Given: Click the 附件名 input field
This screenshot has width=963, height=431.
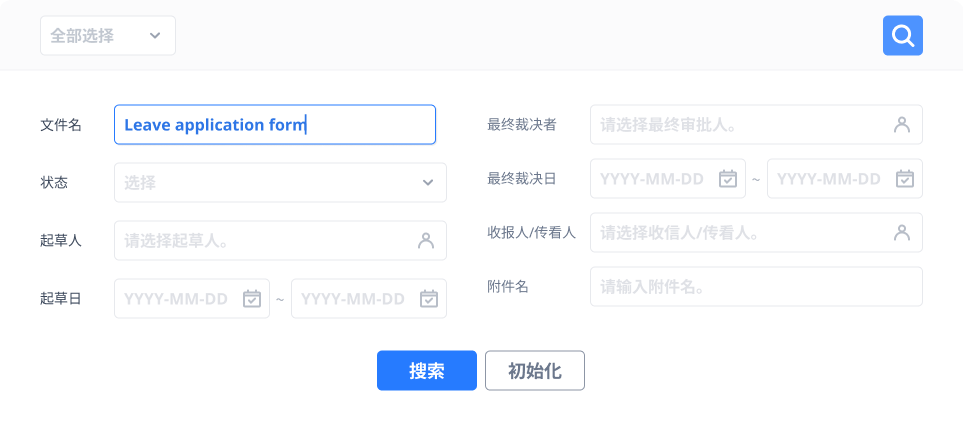Looking at the screenshot, I should pyautogui.click(x=755, y=287).
